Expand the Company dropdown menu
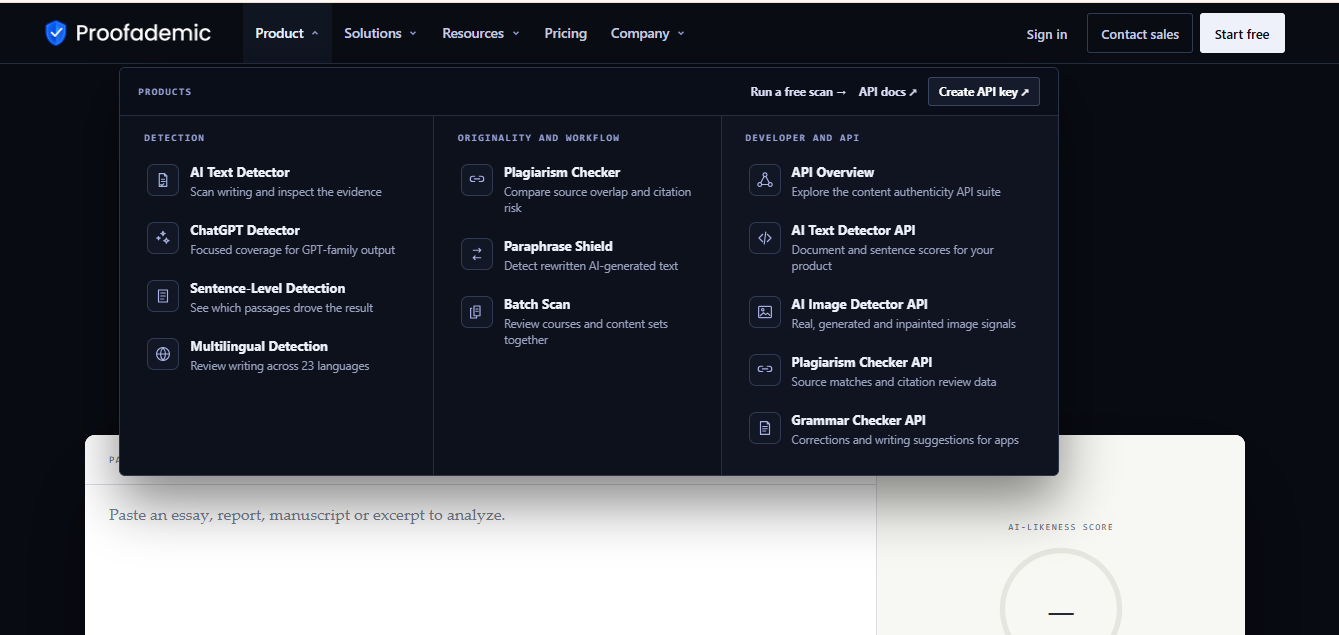Image resolution: width=1339 pixels, height=635 pixels. tap(648, 33)
